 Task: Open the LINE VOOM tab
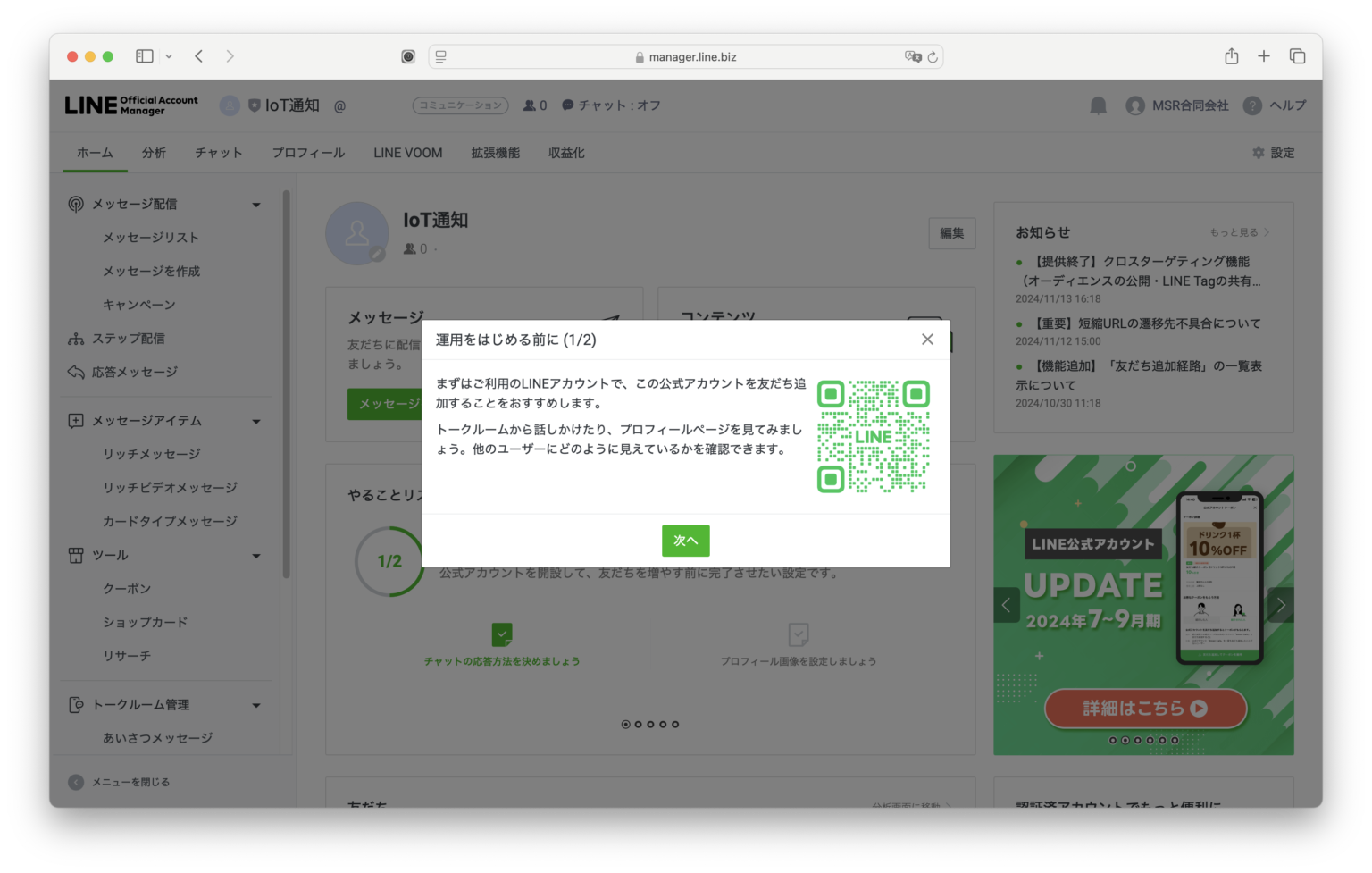(407, 152)
